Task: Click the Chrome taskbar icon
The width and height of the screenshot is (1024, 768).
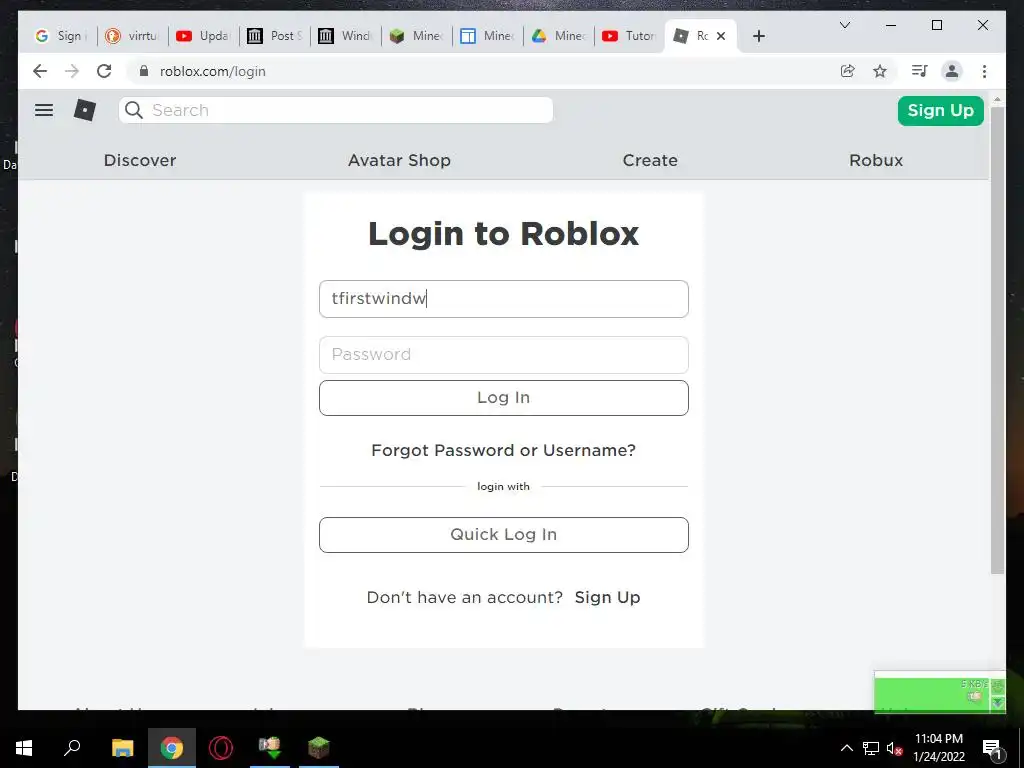Action: [172, 748]
